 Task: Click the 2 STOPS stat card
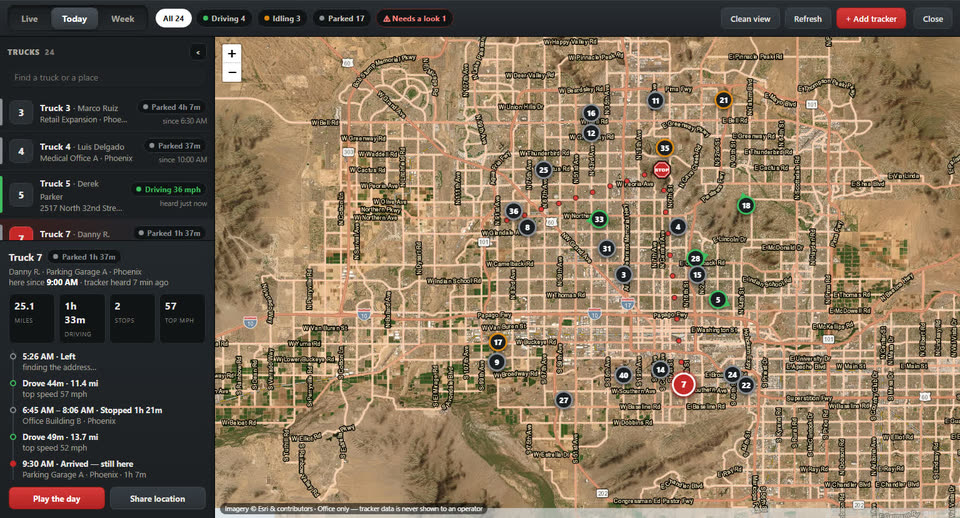pyautogui.click(x=132, y=318)
